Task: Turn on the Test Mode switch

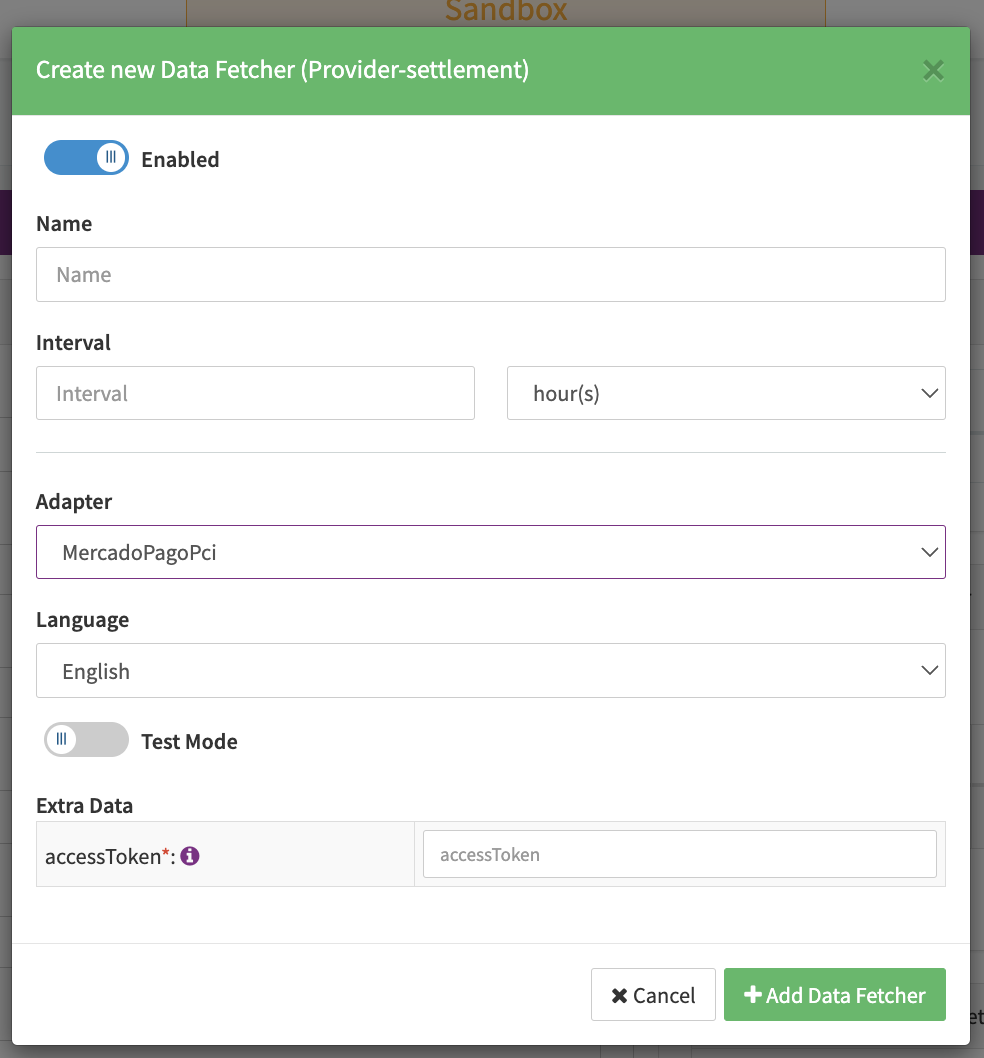Action: (86, 740)
